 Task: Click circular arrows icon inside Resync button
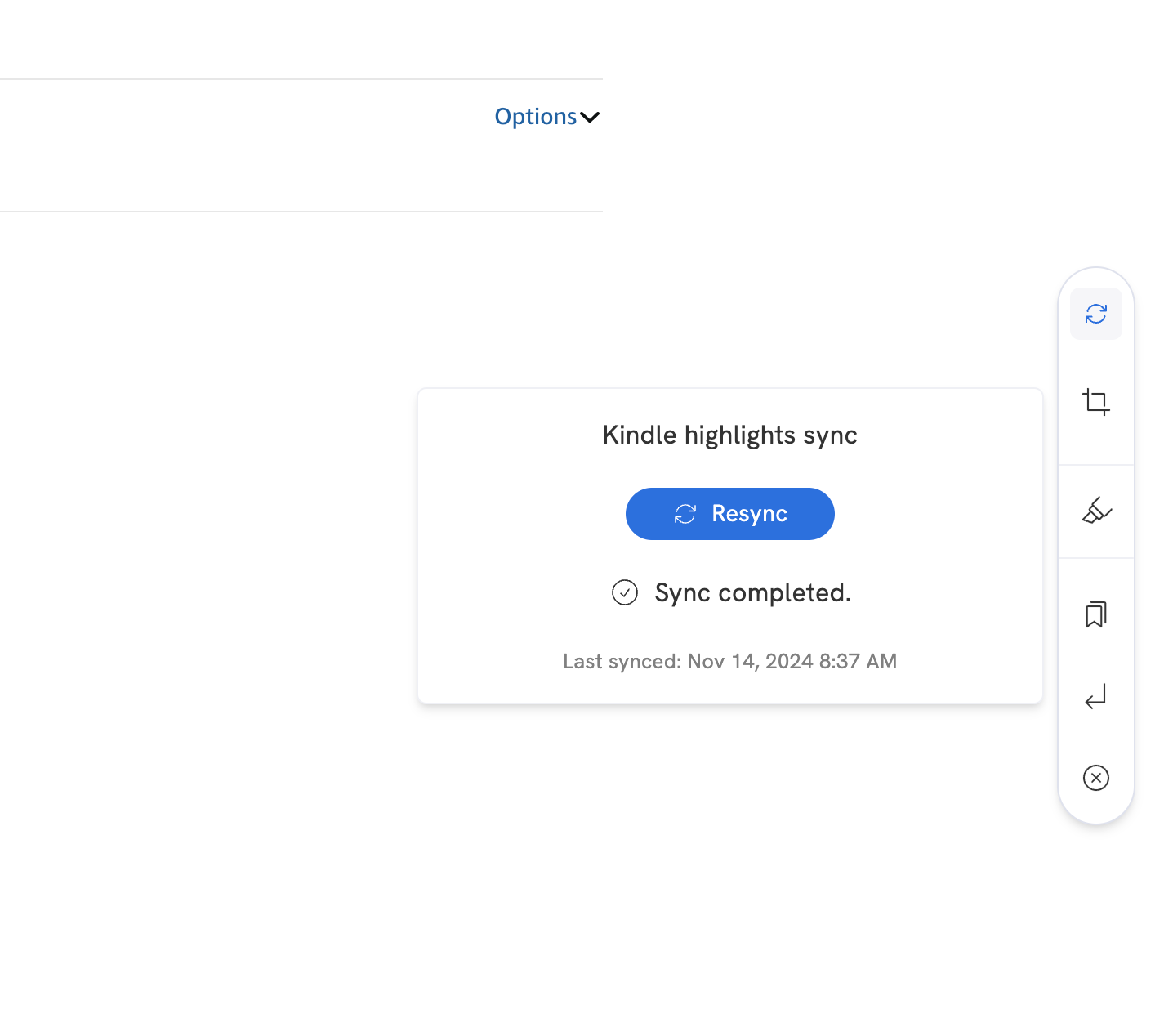pos(685,514)
